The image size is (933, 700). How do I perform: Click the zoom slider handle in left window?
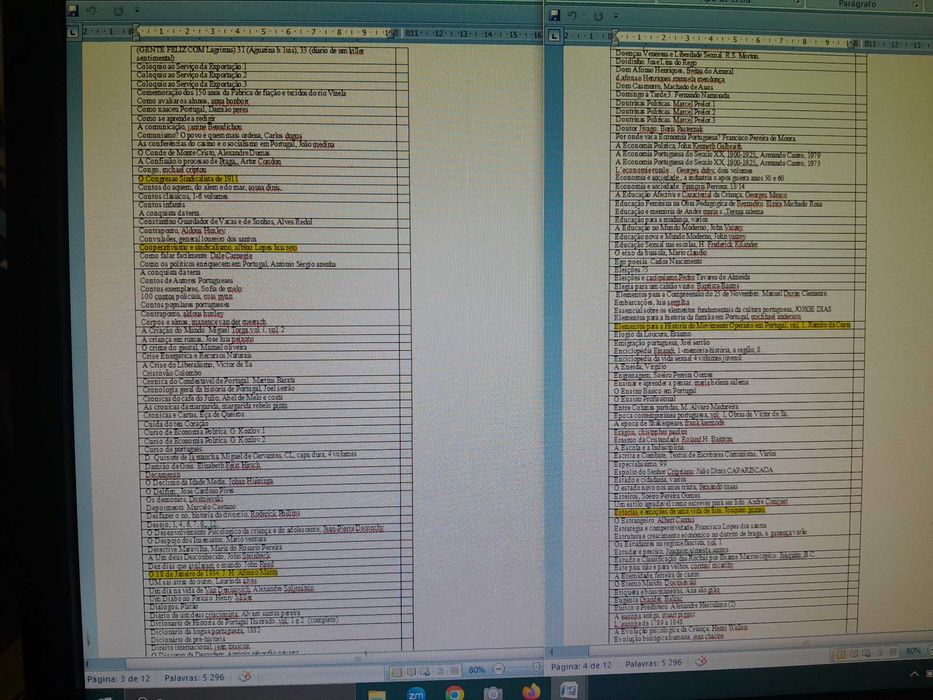click(537, 667)
